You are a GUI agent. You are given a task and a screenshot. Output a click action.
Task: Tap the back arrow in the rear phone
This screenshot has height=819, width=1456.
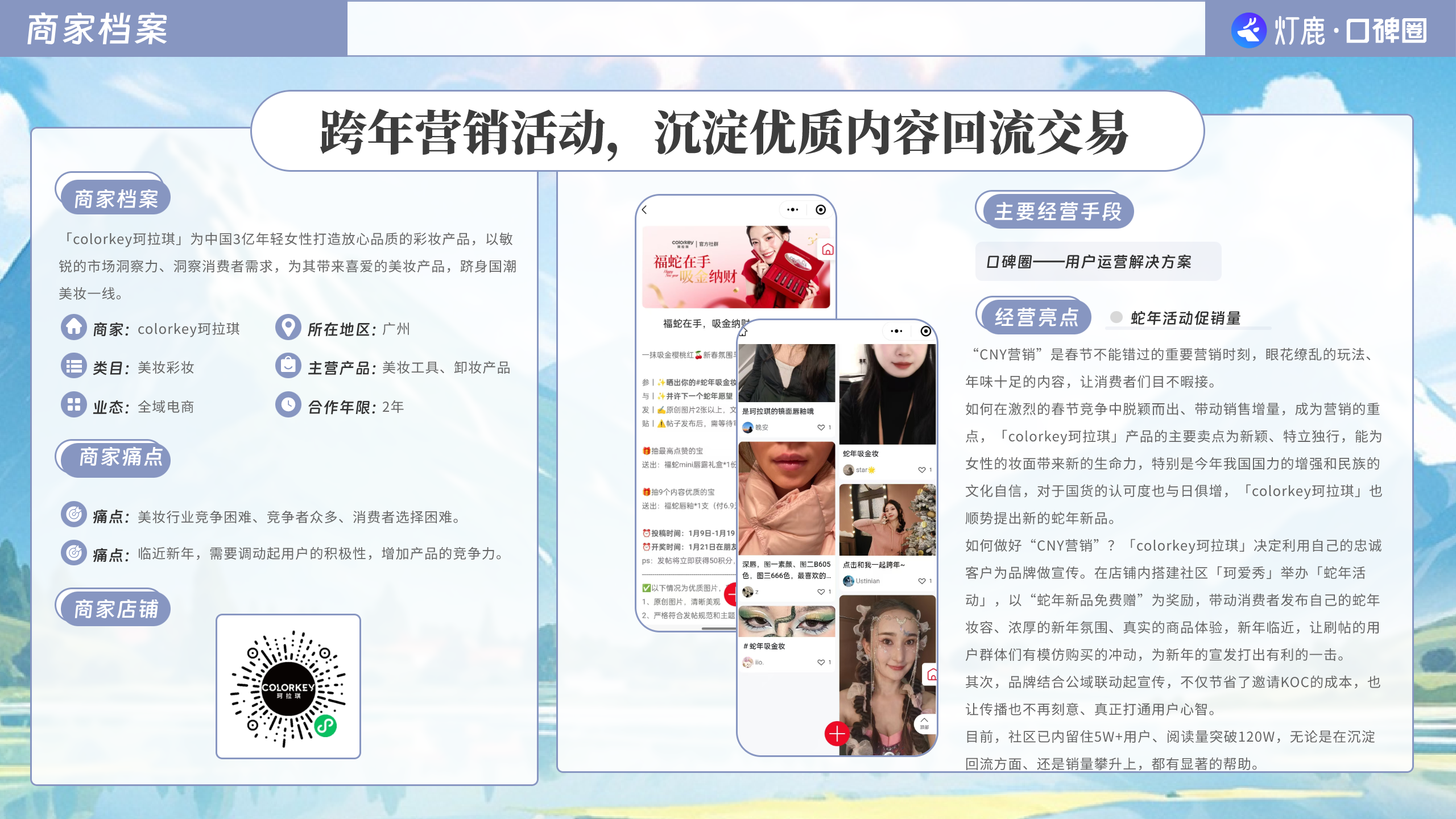[x=644, y=210]
